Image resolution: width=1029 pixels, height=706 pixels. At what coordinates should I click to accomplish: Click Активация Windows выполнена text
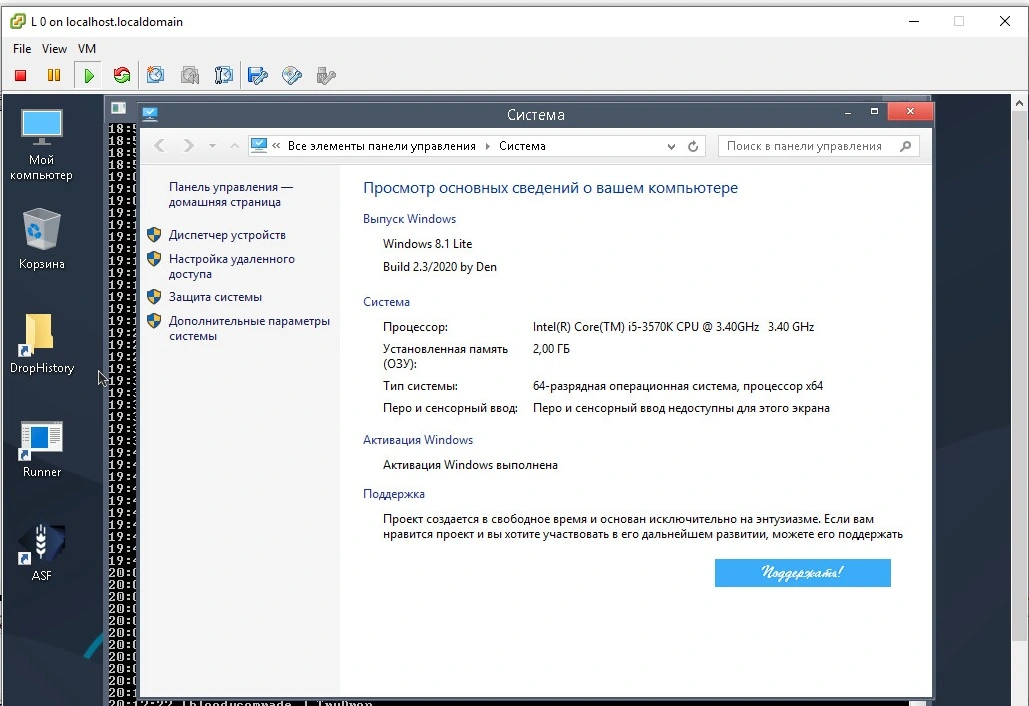470,465
